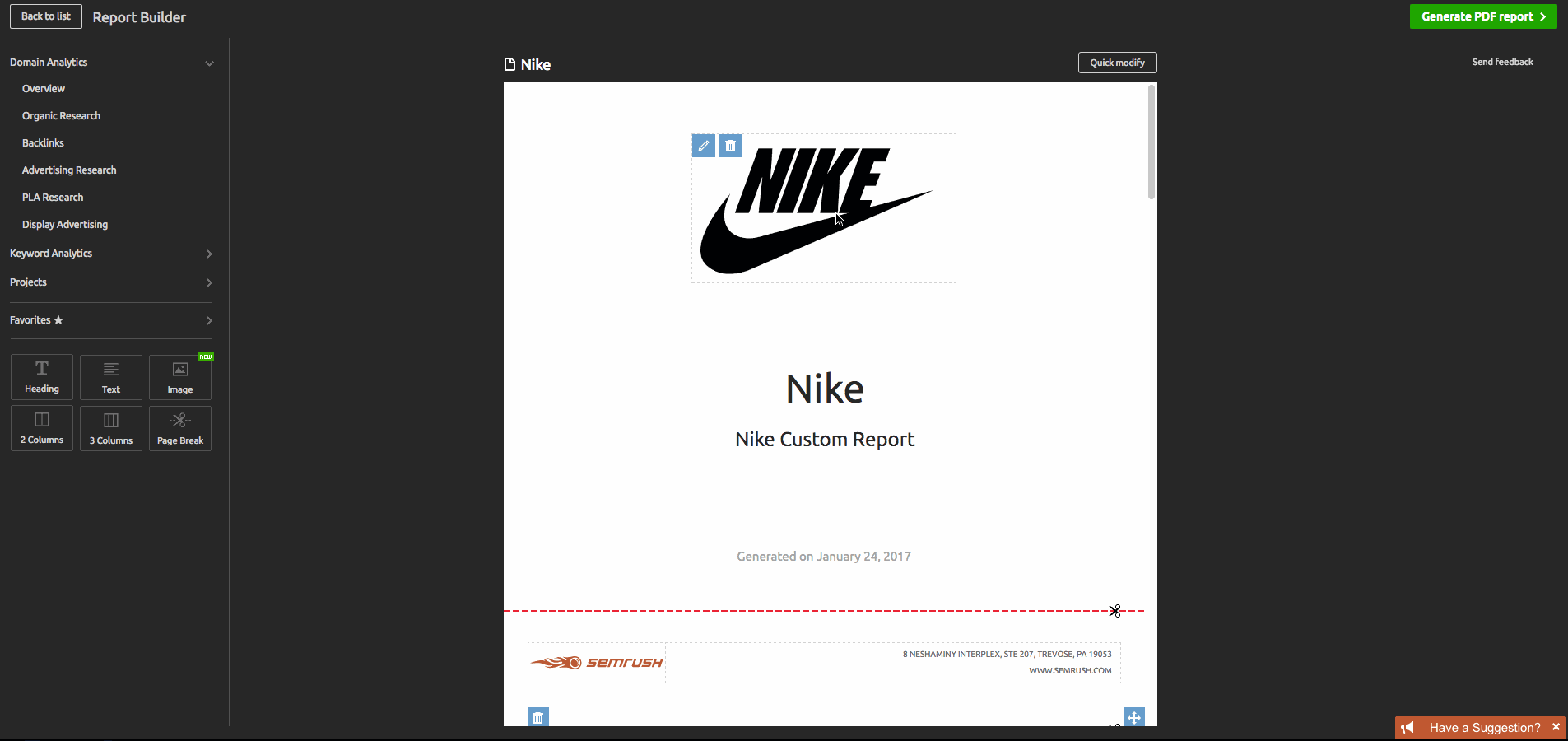Click the Nike report name at top
The width and height of the screenshot is (1568, 741).
536,64
